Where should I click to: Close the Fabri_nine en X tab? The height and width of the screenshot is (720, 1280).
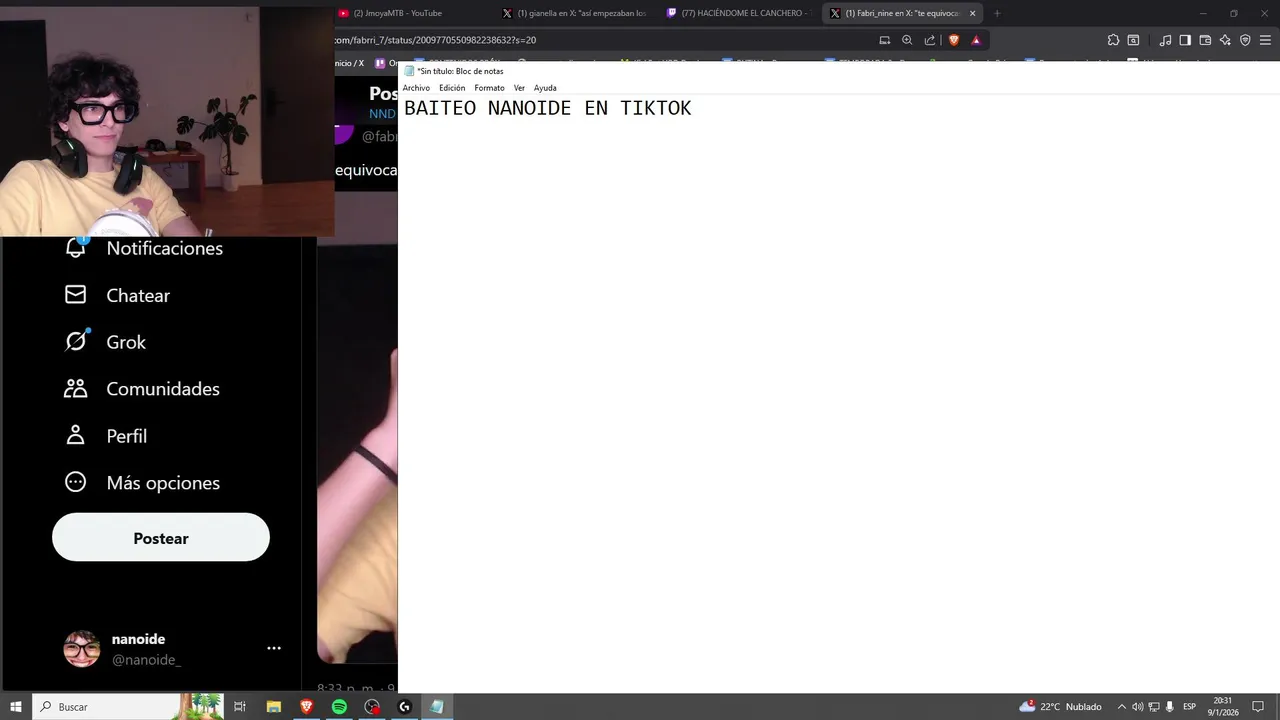coord(972,13)
